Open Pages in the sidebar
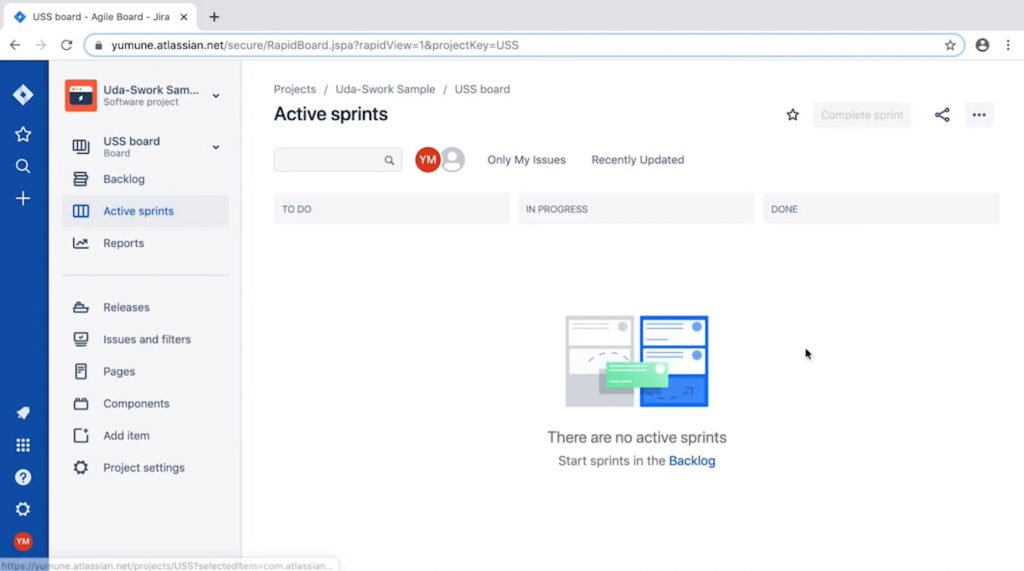The image size is (1024, 571). click(x=145, y=371)
